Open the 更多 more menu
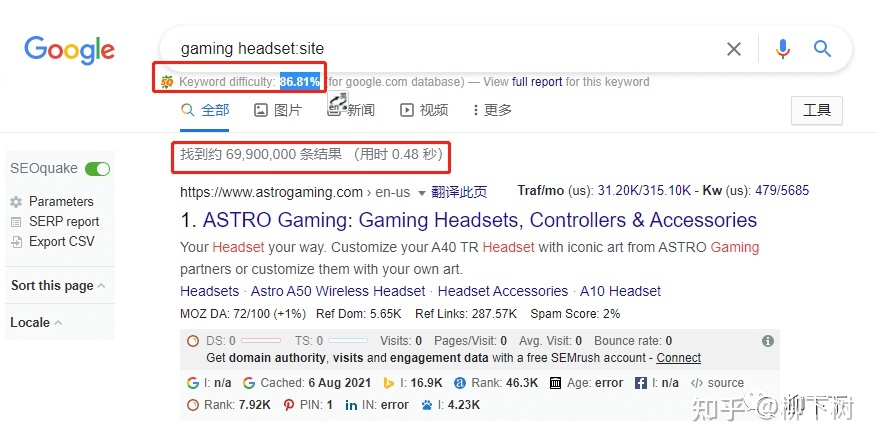876x443 pixels. (x=490, y=110)
